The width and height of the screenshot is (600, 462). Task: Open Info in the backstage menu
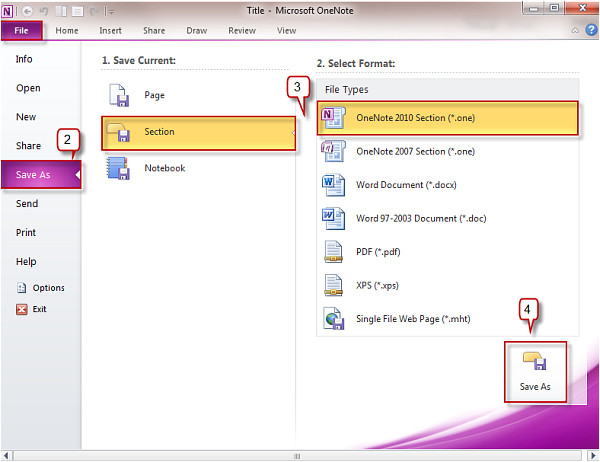click(24, 59)
